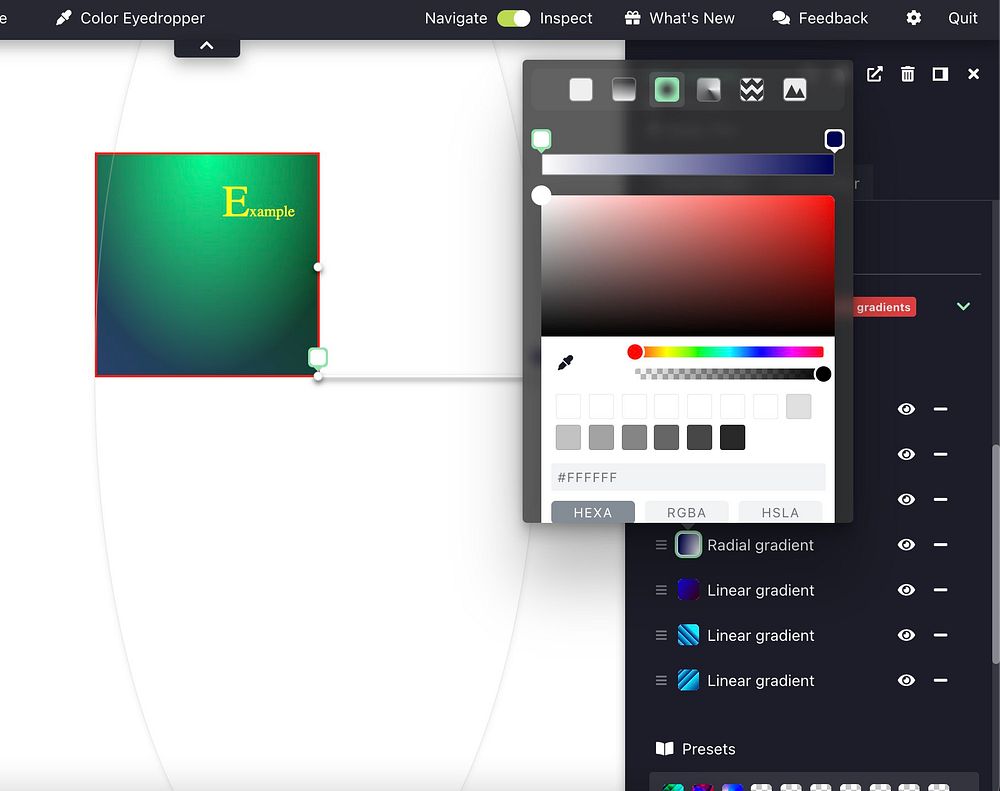This screenshot has width=1000, height=791.
Task: Click the Presets heading text
Action: click(x=709, y=749)
